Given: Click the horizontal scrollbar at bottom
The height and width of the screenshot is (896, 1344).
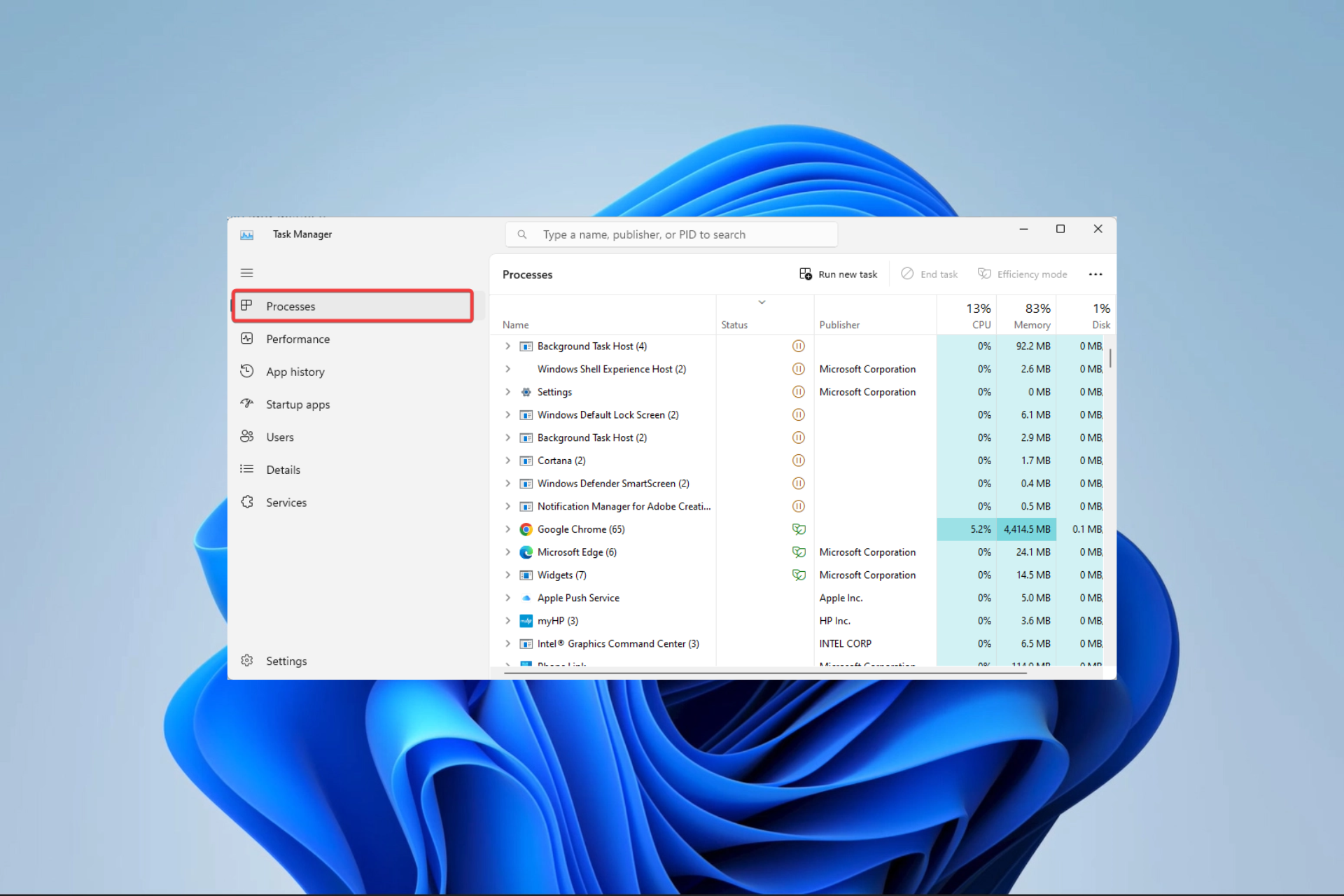Looking at the screenshot, I should tap(765, 673).
